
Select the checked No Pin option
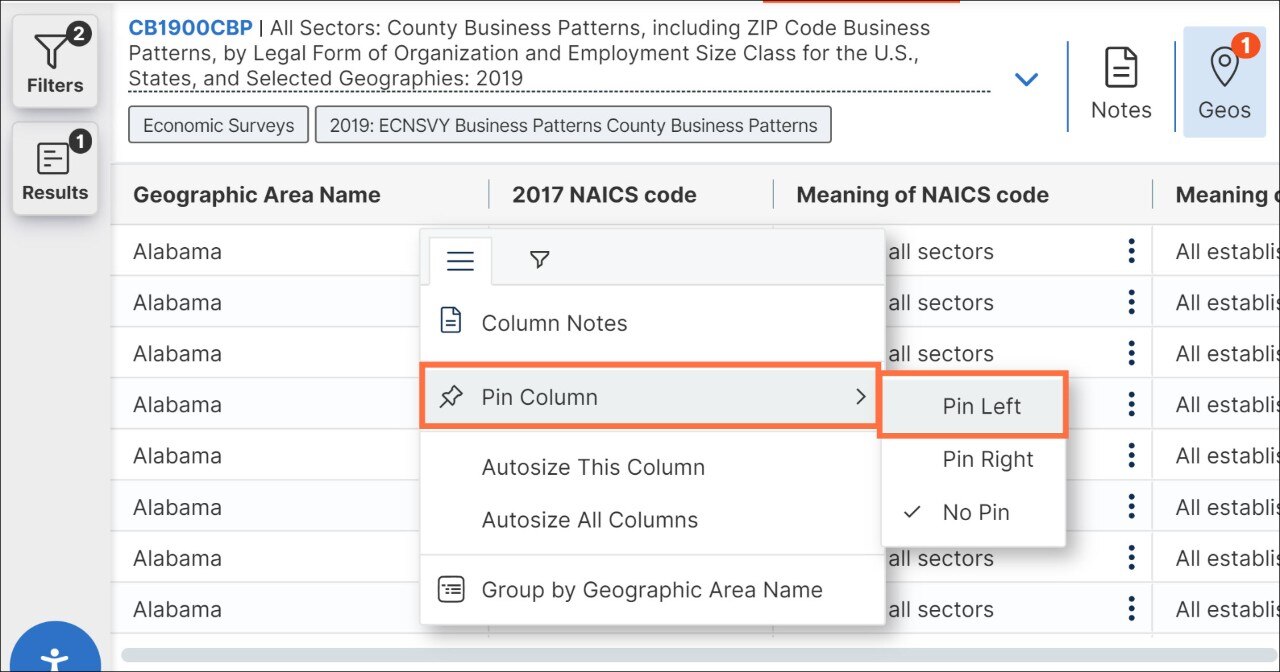point(974,512)
